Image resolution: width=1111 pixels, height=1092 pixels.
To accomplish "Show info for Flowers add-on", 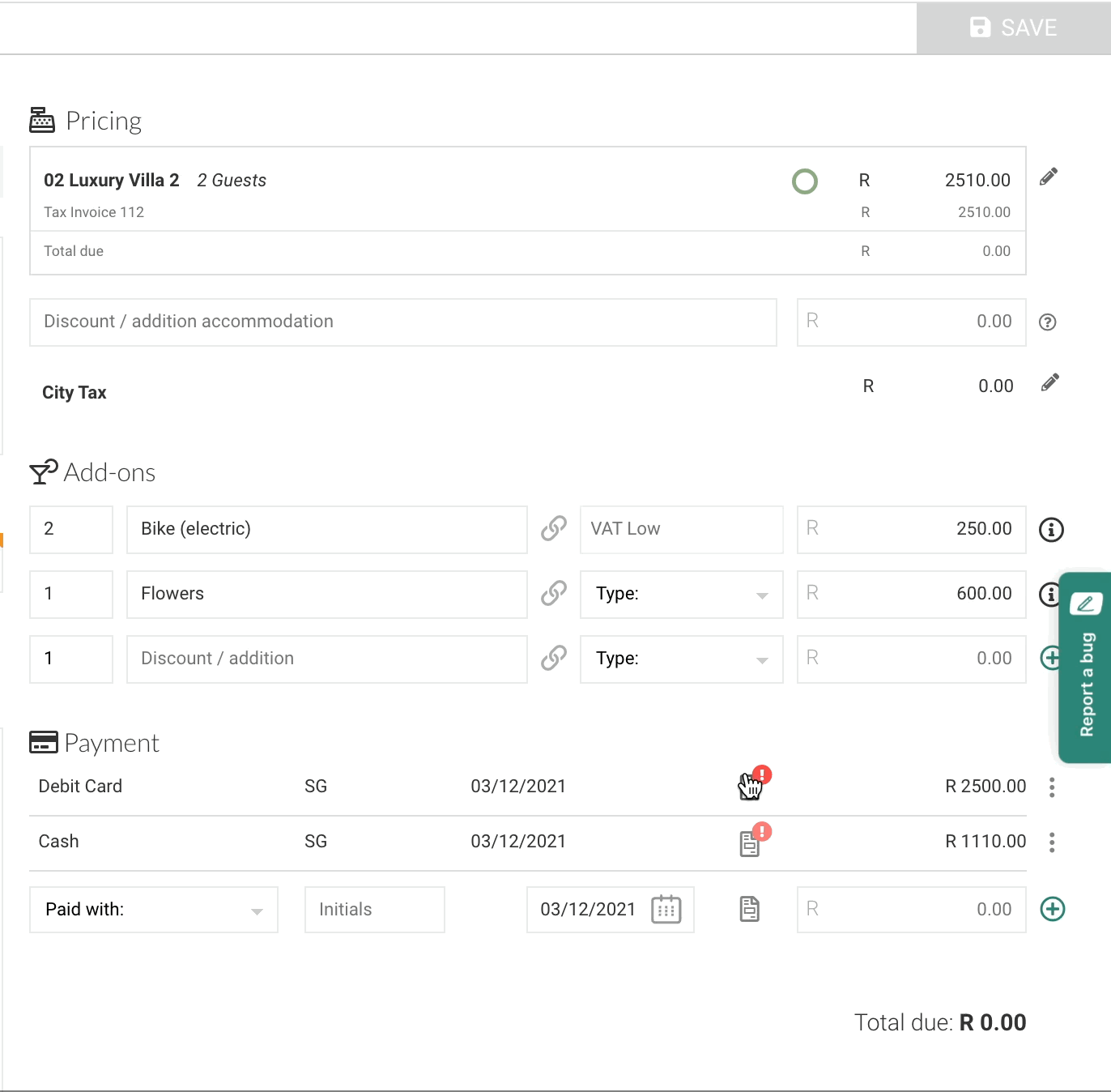I will pyautogui.click(x=1049, y=595).
